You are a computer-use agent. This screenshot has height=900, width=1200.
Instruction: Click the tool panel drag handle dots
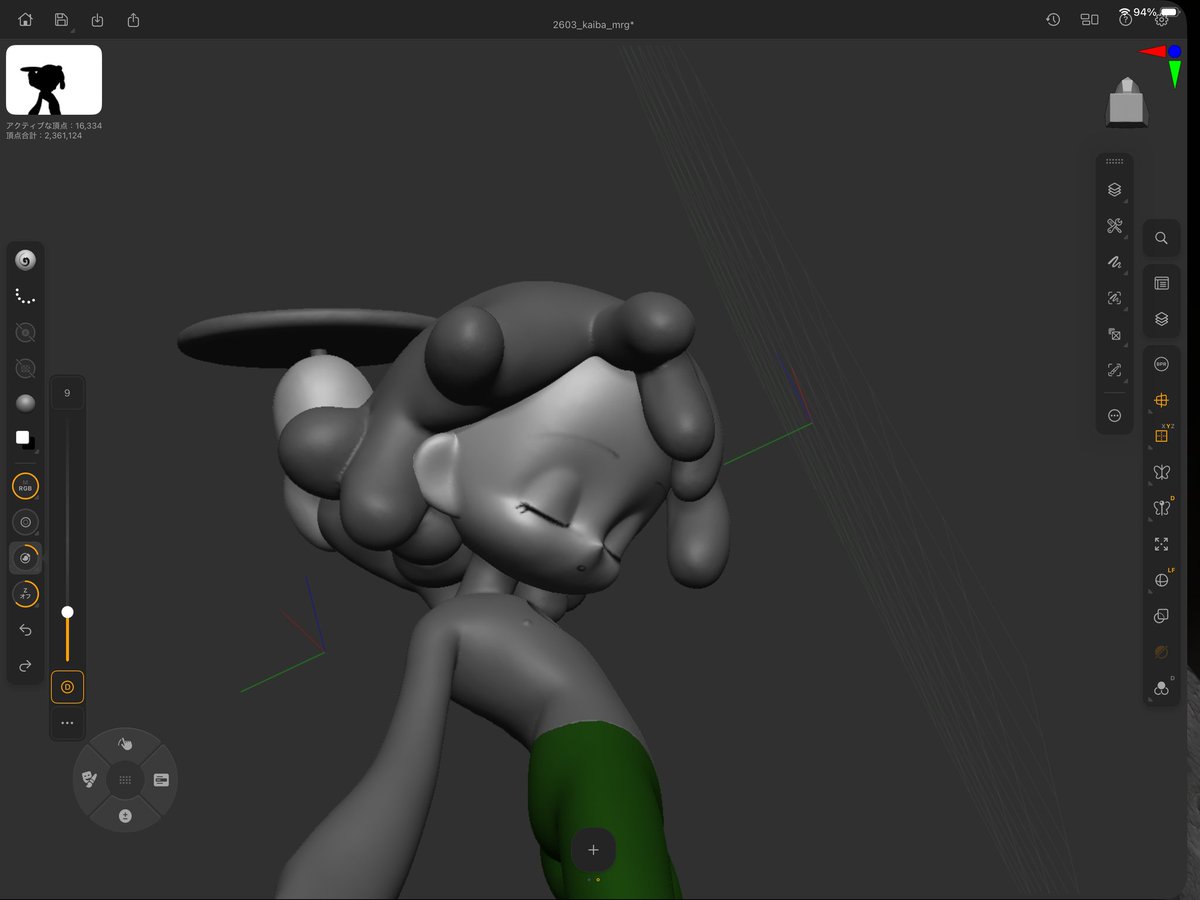click(1114, 161)
